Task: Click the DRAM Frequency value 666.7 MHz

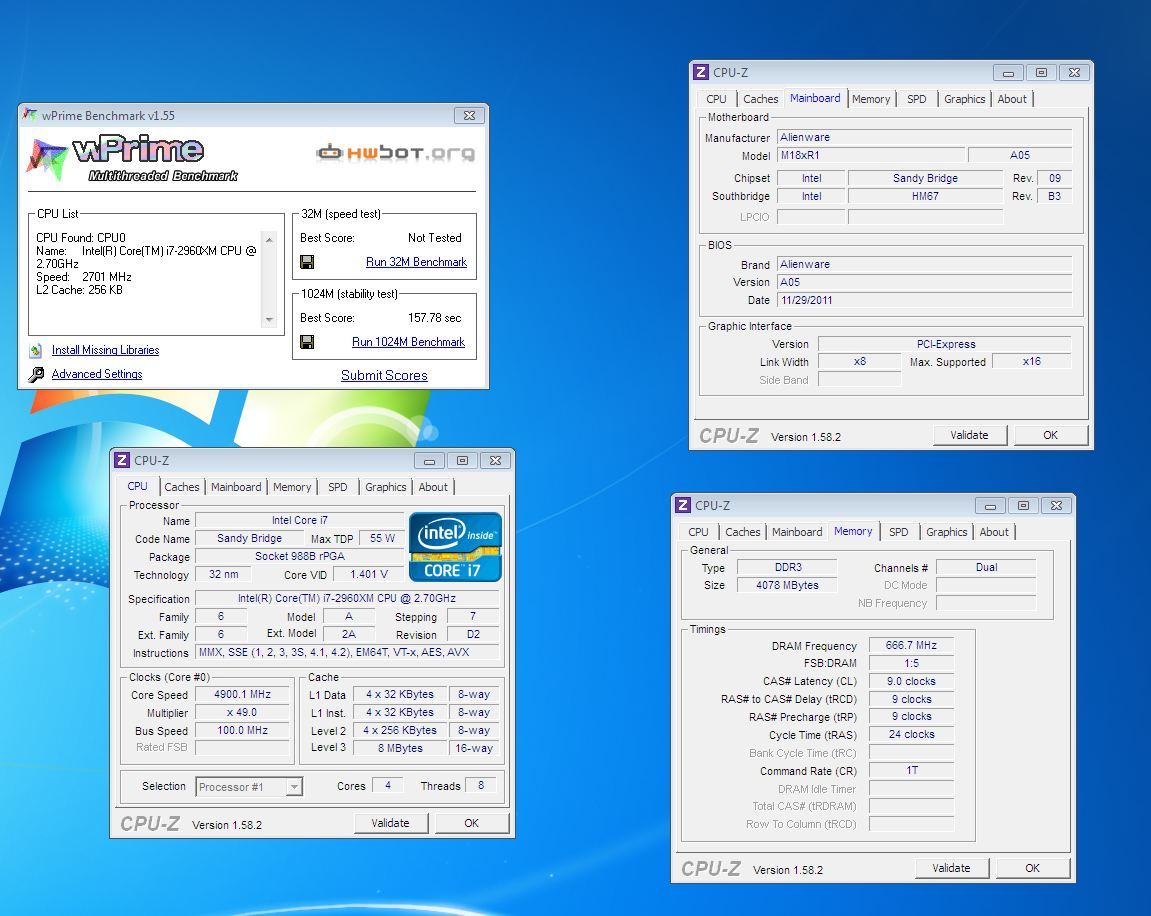Action: tap(911, 645)
